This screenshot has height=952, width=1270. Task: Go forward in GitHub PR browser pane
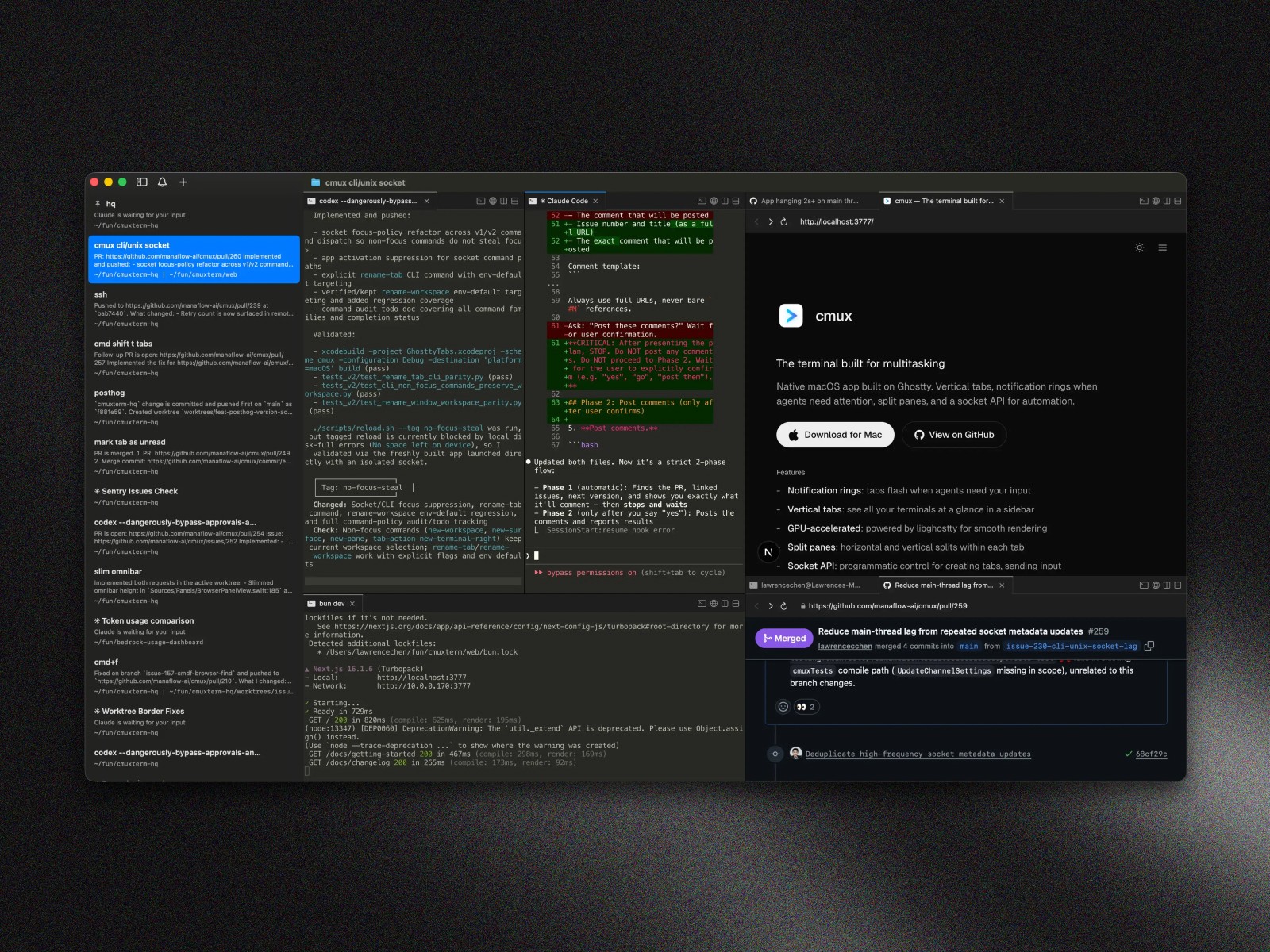click(770, 606)
